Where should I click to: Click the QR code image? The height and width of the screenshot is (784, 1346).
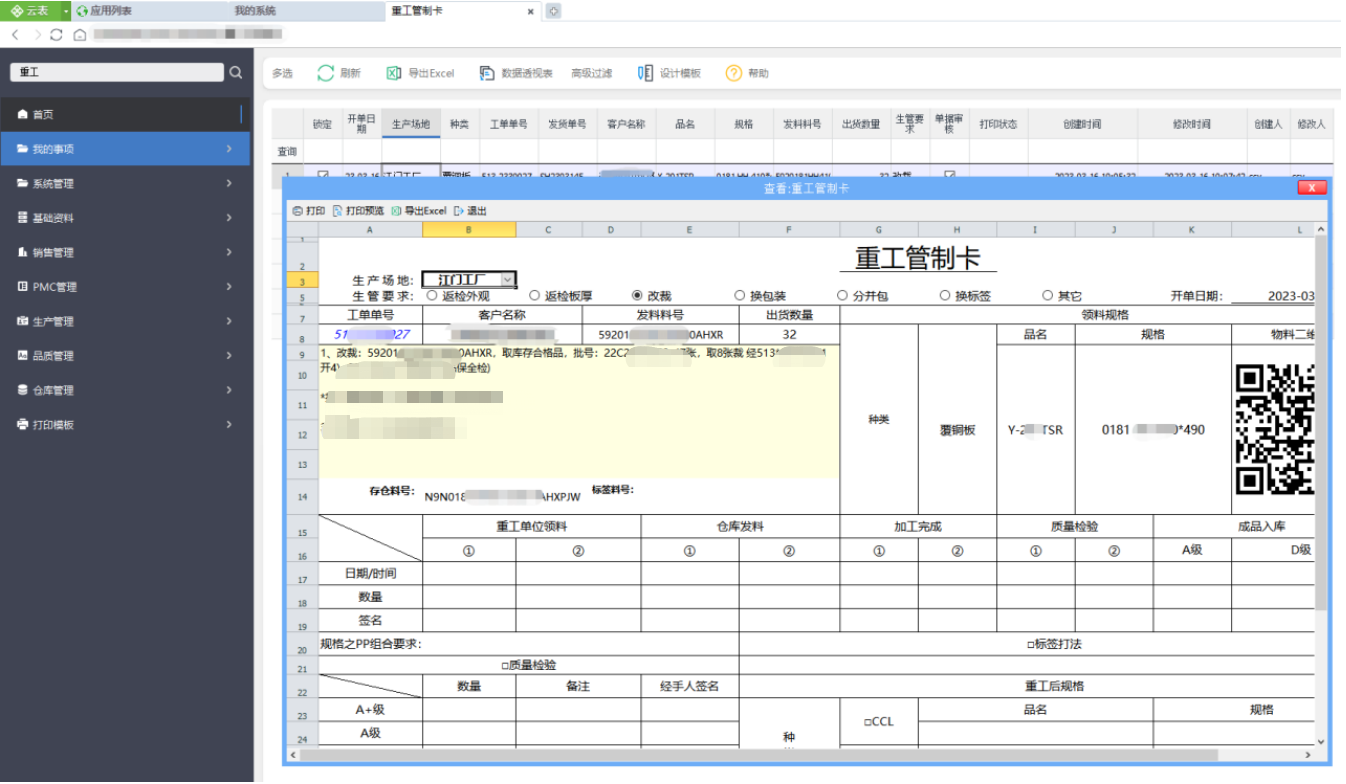point(1274,430)
